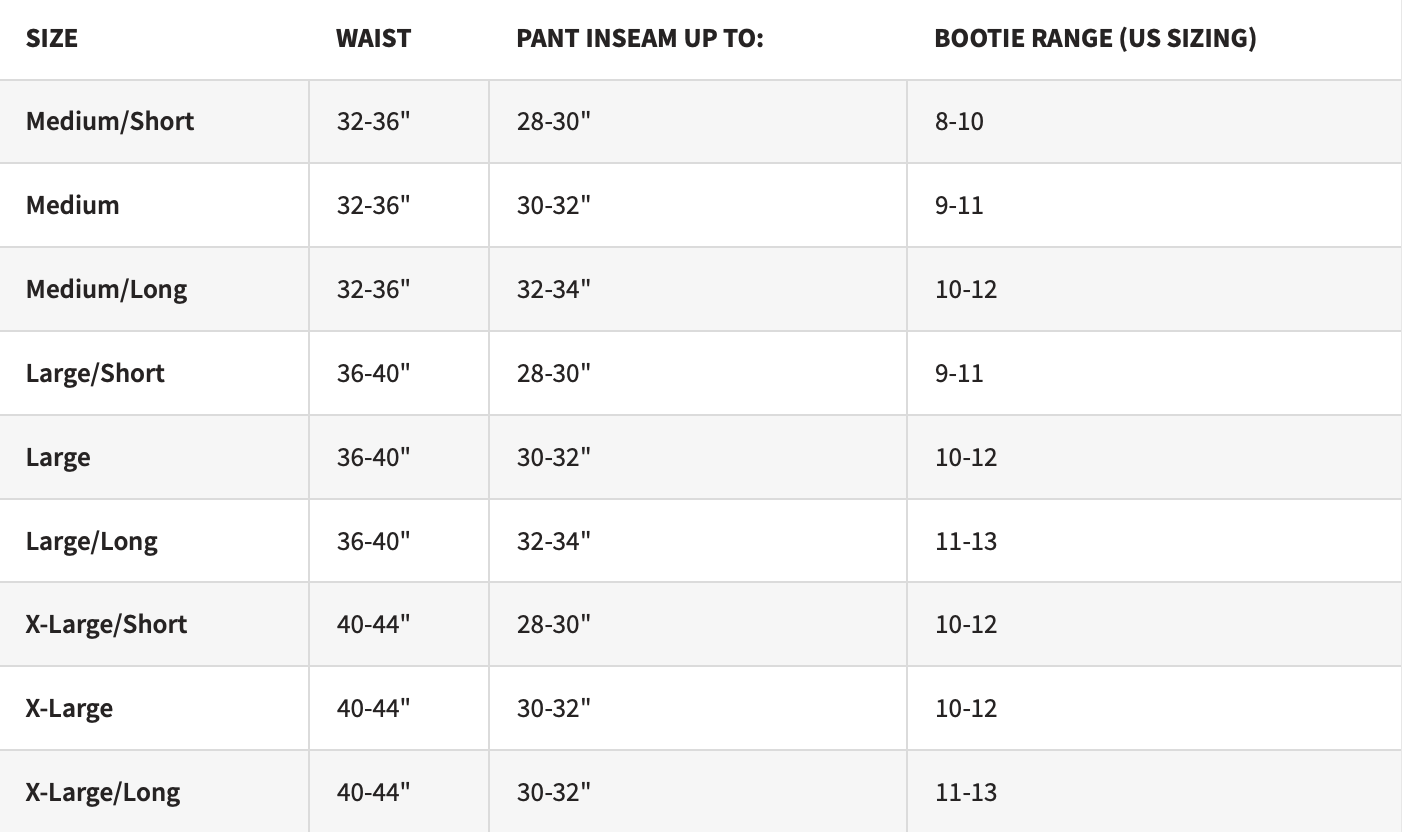
Task: Select the X-Large/Short size label
Action: 106,624
